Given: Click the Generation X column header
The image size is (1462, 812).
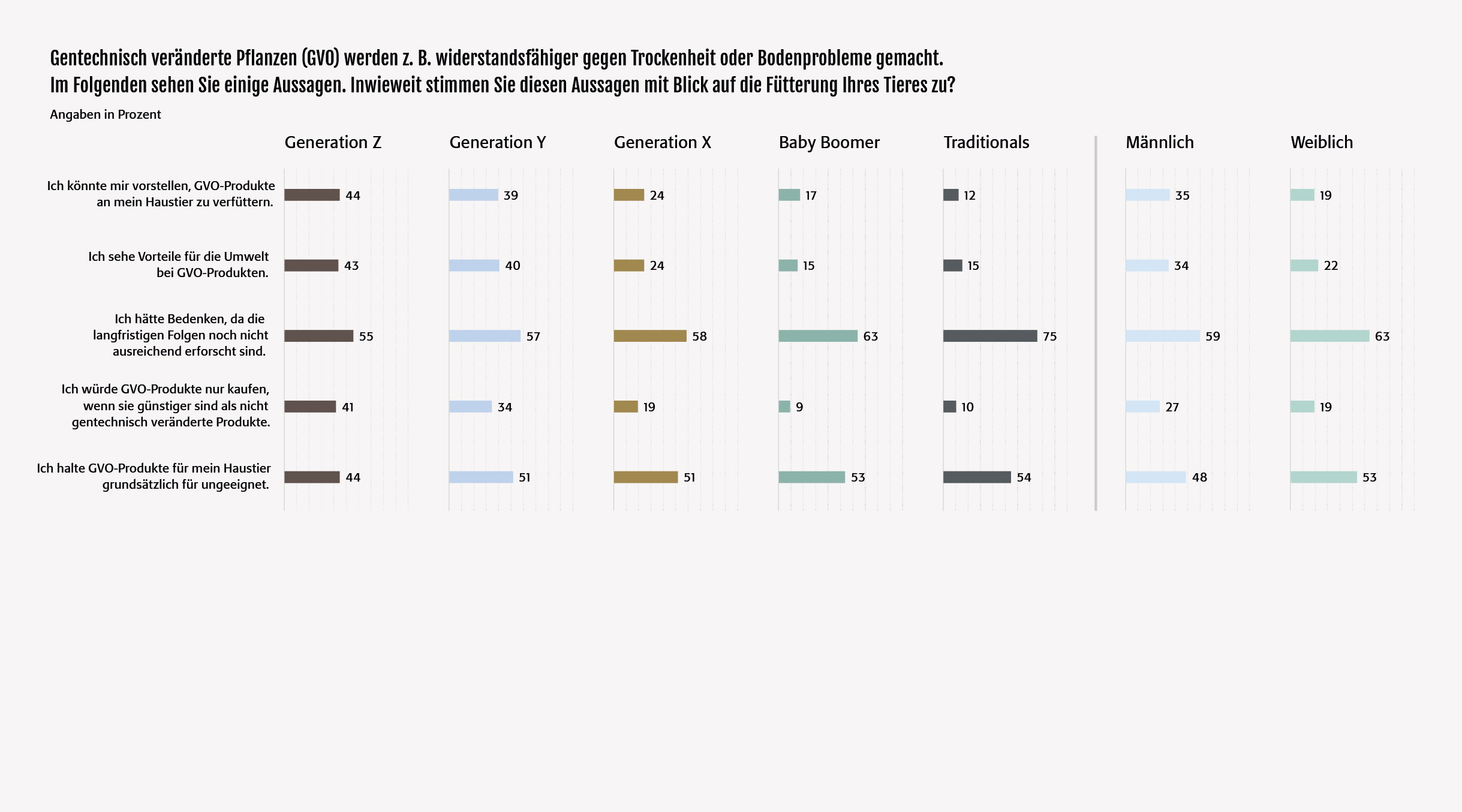Looking at the screenshot, I should click(663, 143).
